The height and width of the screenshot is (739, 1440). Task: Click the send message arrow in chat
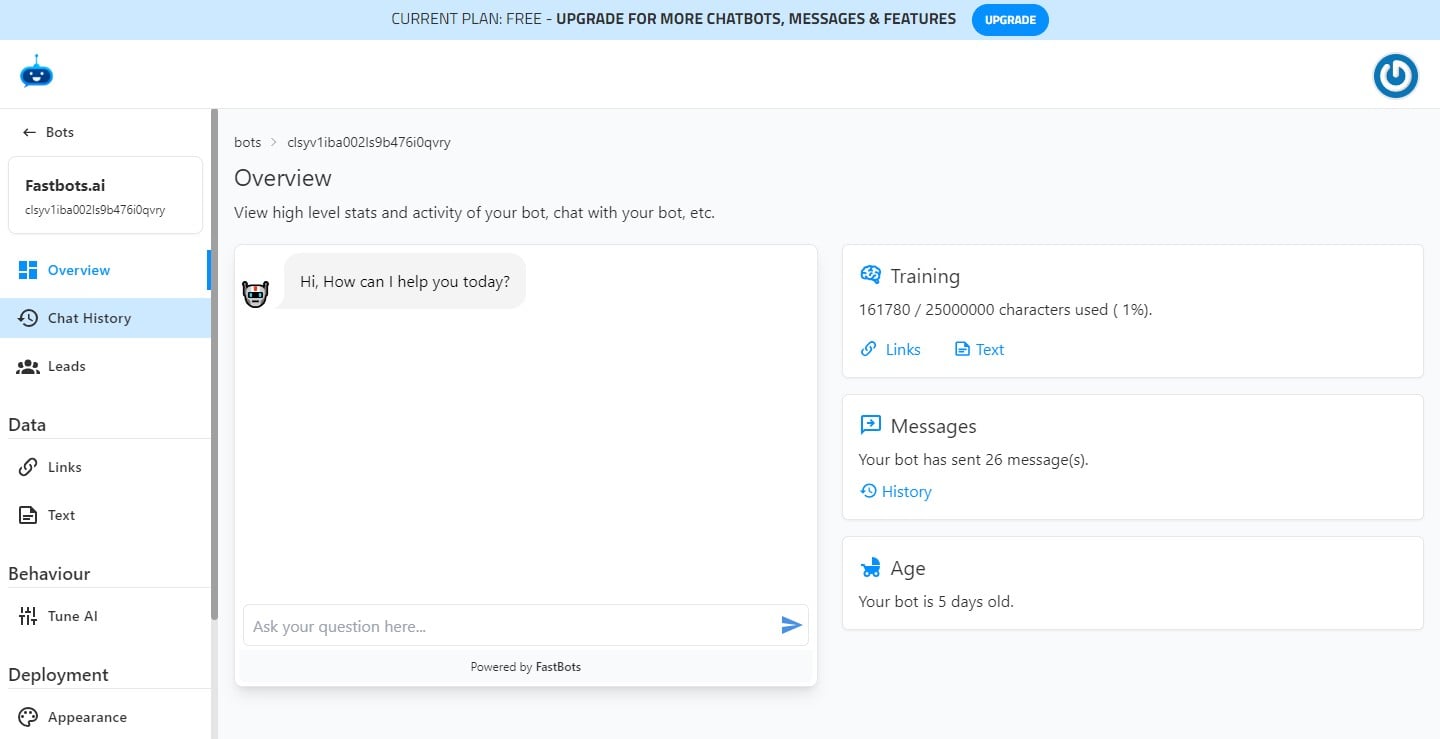click(791, 625)
